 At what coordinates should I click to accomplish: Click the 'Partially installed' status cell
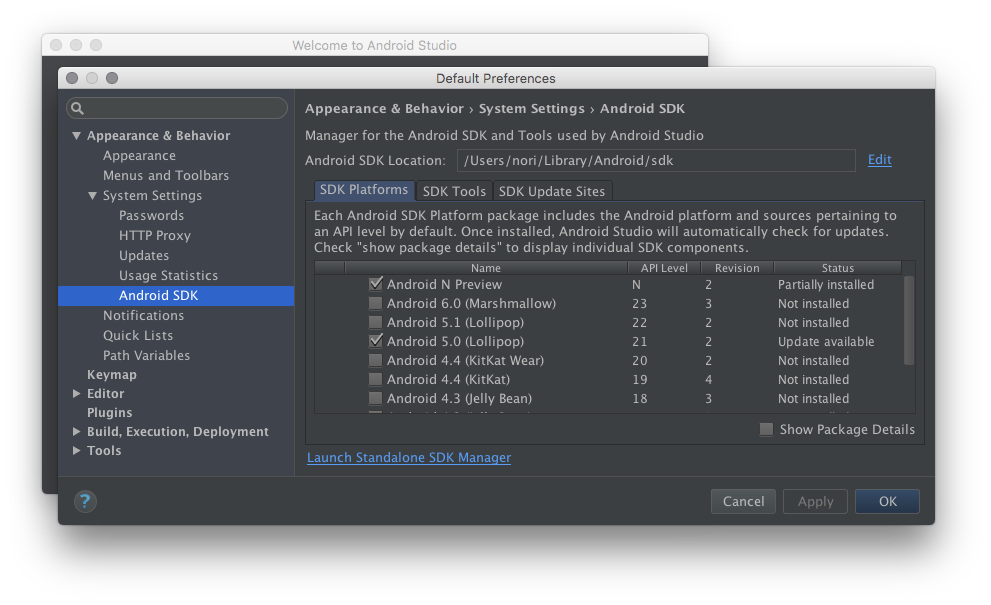point(826,284)
